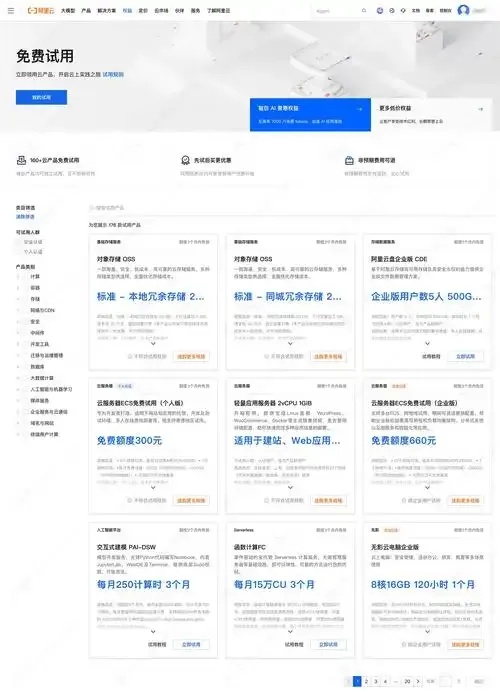Click the arrow on the 更多低价权益 card
This screenshot has width=500, height=693.
pyautogui.click(x=481, y=109)
